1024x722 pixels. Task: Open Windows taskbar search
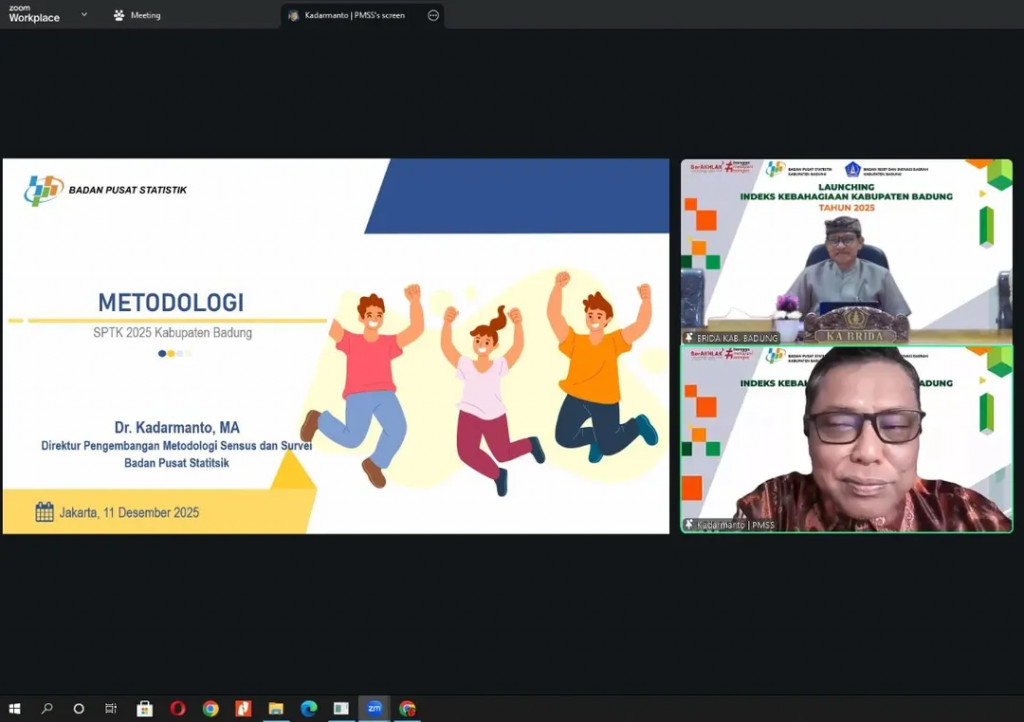click(47, 708)
